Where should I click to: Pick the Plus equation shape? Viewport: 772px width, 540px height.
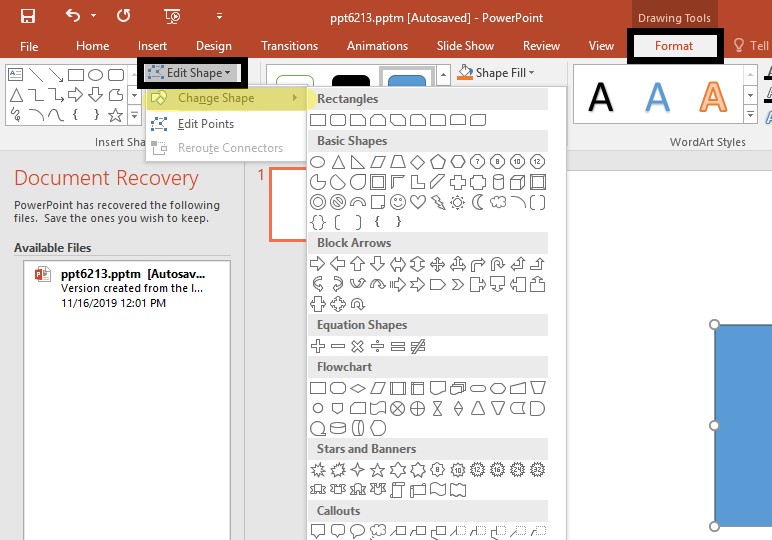pos(318,346)
